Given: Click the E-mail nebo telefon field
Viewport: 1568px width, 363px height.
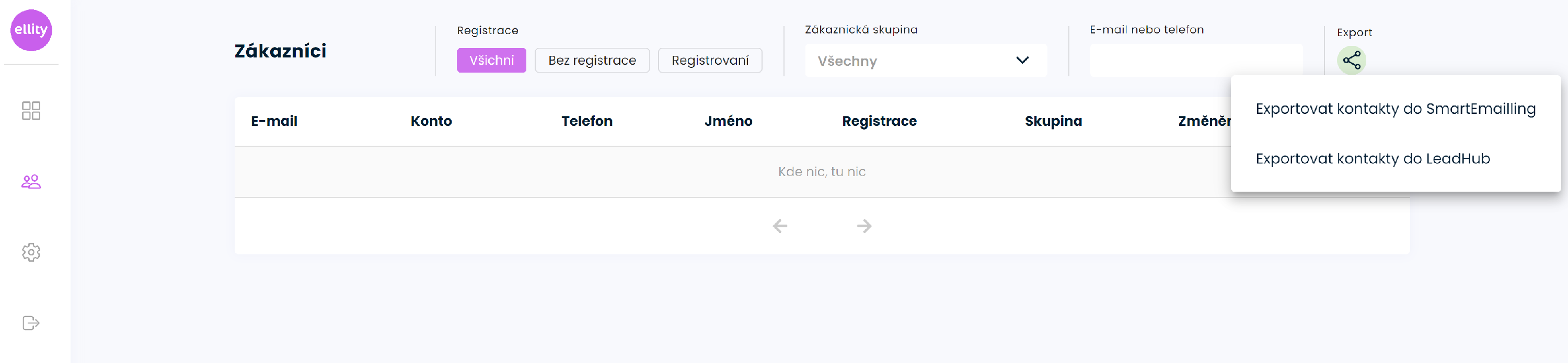Looking at the screenshot, I should point(1195,60).
